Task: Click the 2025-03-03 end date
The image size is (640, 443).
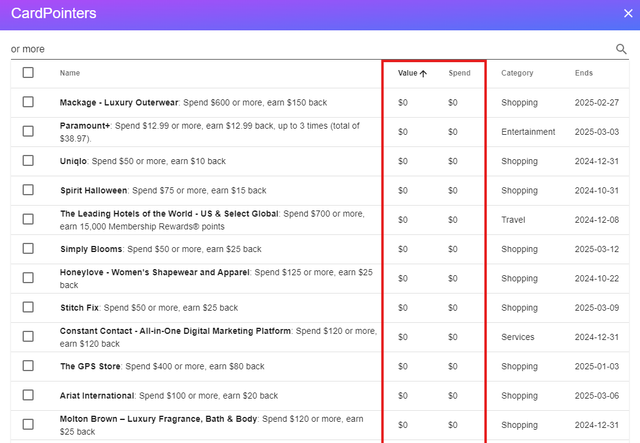Action: pyautogui.click(x=597, y=132)
